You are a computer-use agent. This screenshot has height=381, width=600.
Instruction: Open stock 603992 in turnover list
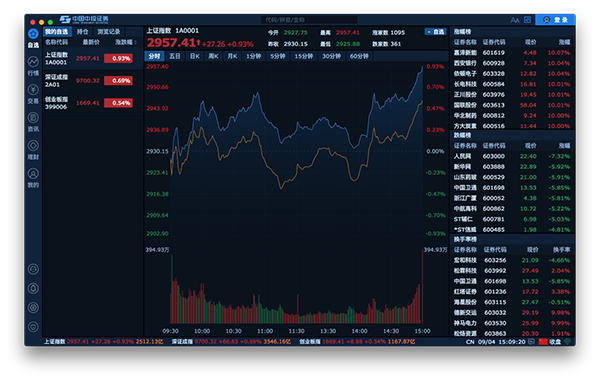coord(512,271)
